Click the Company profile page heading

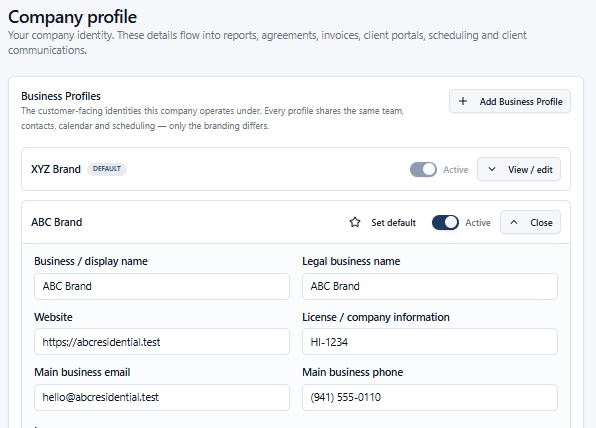click(x=72, y=17)
